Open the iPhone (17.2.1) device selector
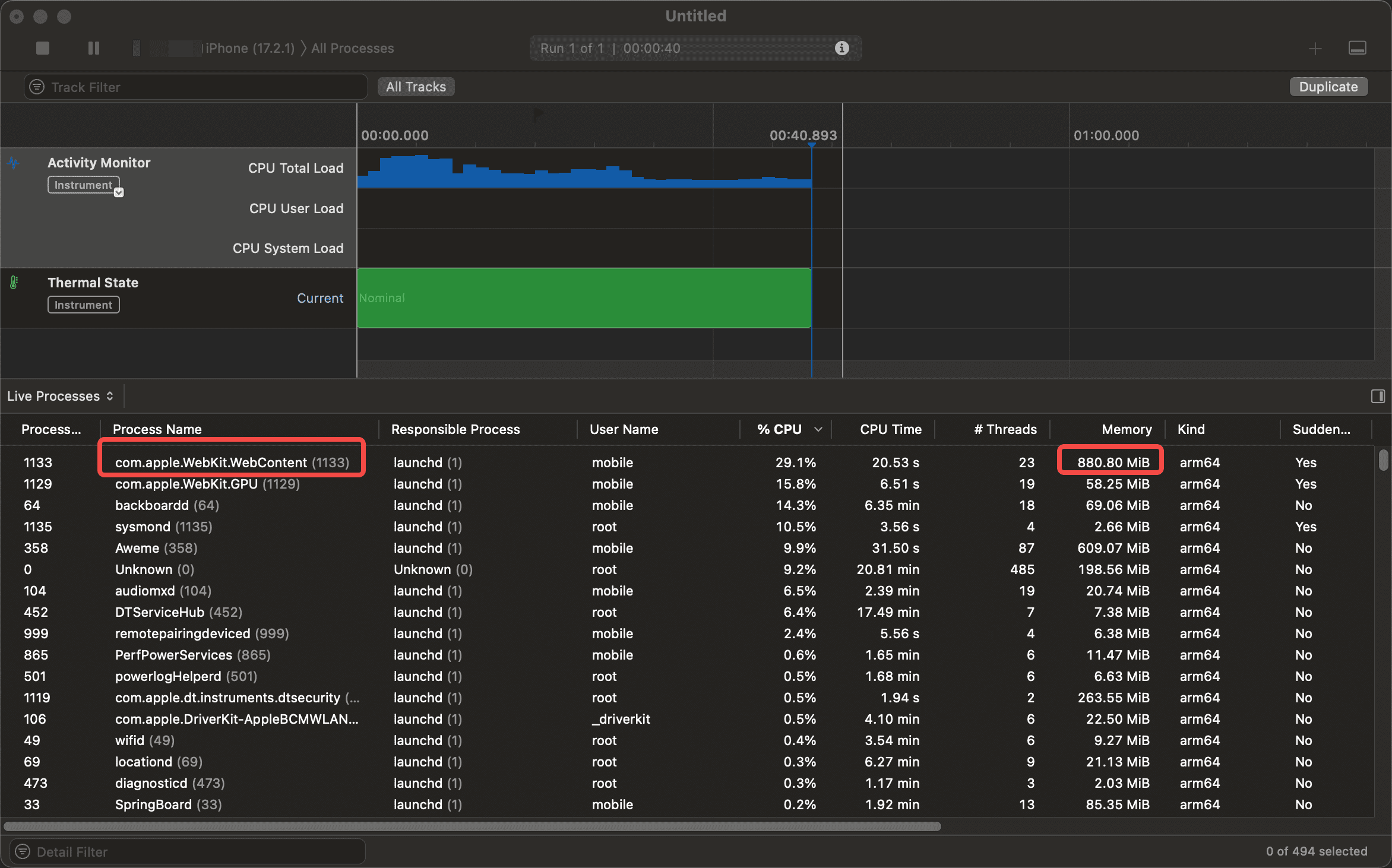Screen dimensions: 1392x868 point(250,48)
